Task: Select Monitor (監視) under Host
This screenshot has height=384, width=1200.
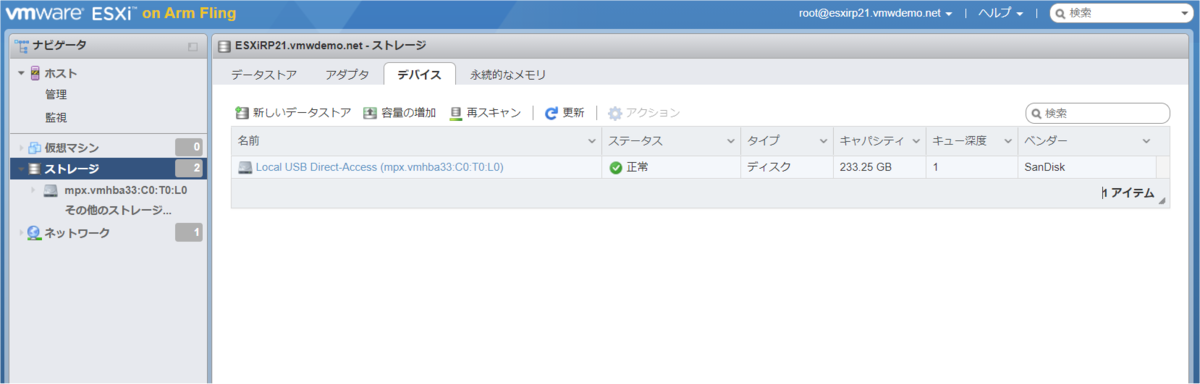Action: pos(56,118)
